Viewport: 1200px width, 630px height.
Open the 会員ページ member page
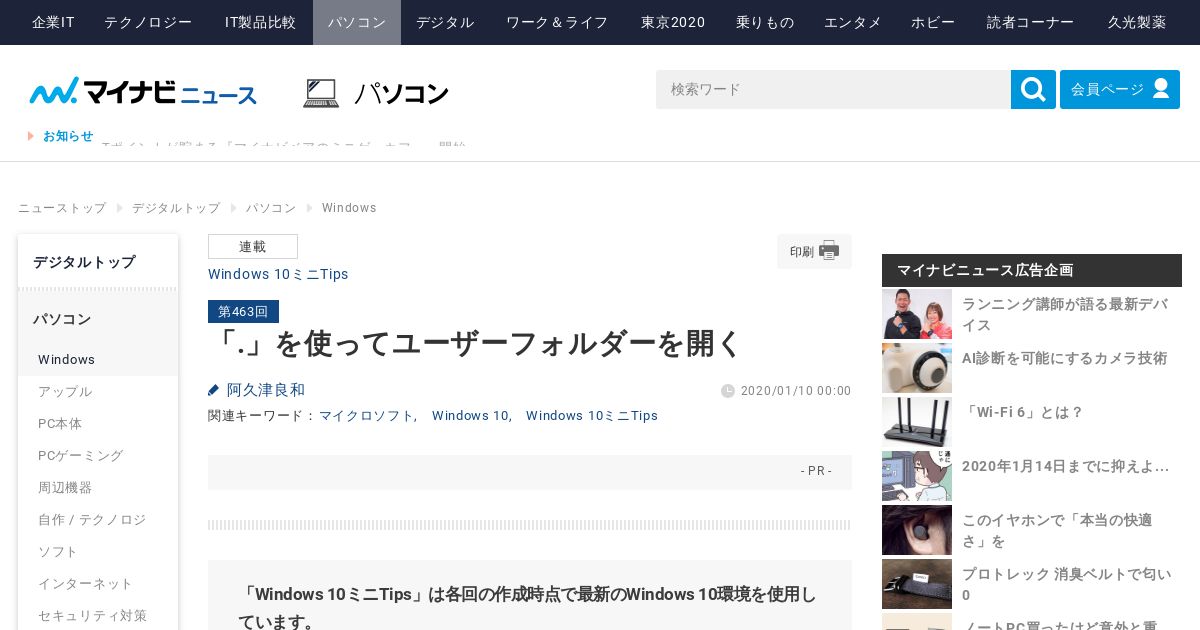pos(1120,89)
